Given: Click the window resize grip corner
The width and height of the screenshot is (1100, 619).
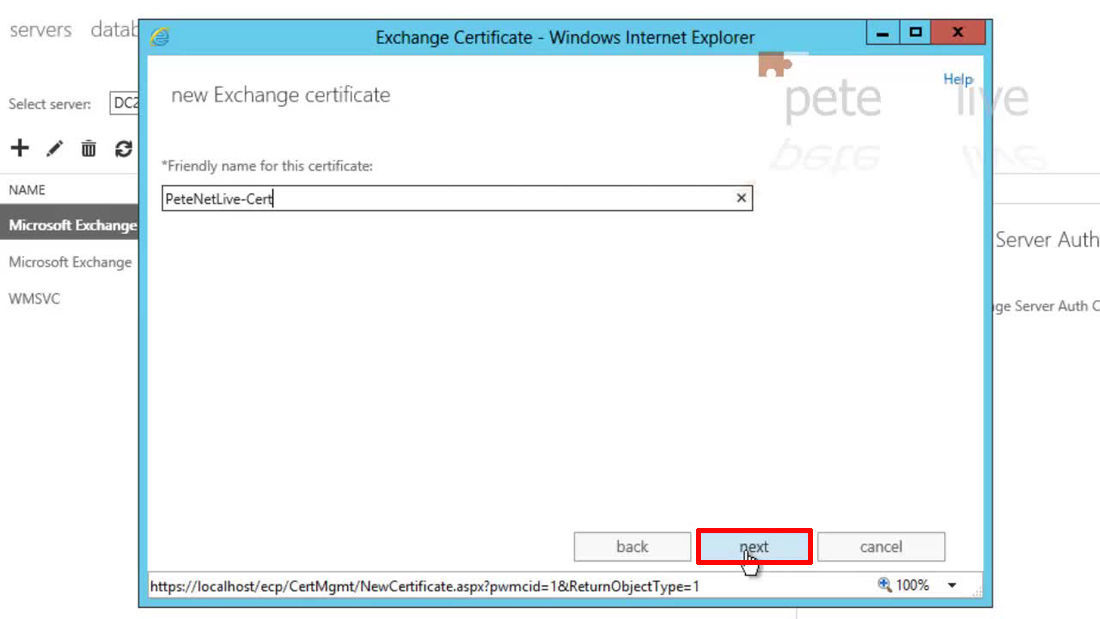Looking at the screenshot, I should click(x=977, y=592).
